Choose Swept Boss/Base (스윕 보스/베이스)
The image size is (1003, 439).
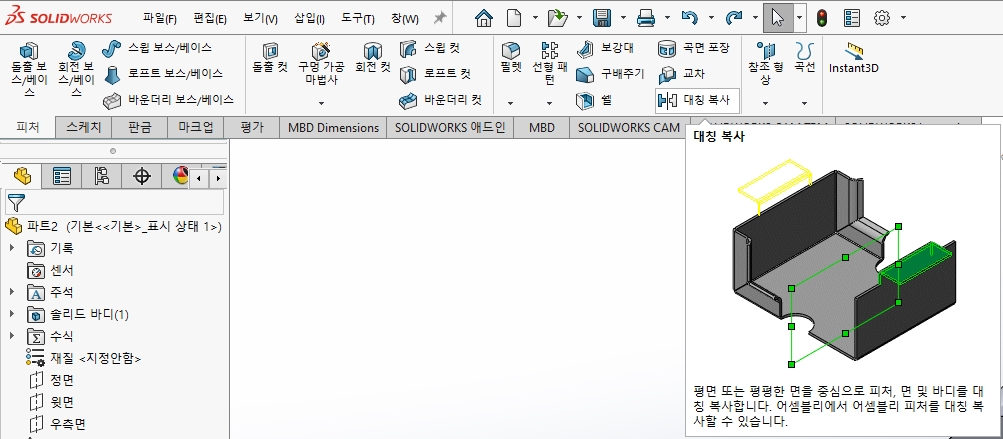pos(157,47)
